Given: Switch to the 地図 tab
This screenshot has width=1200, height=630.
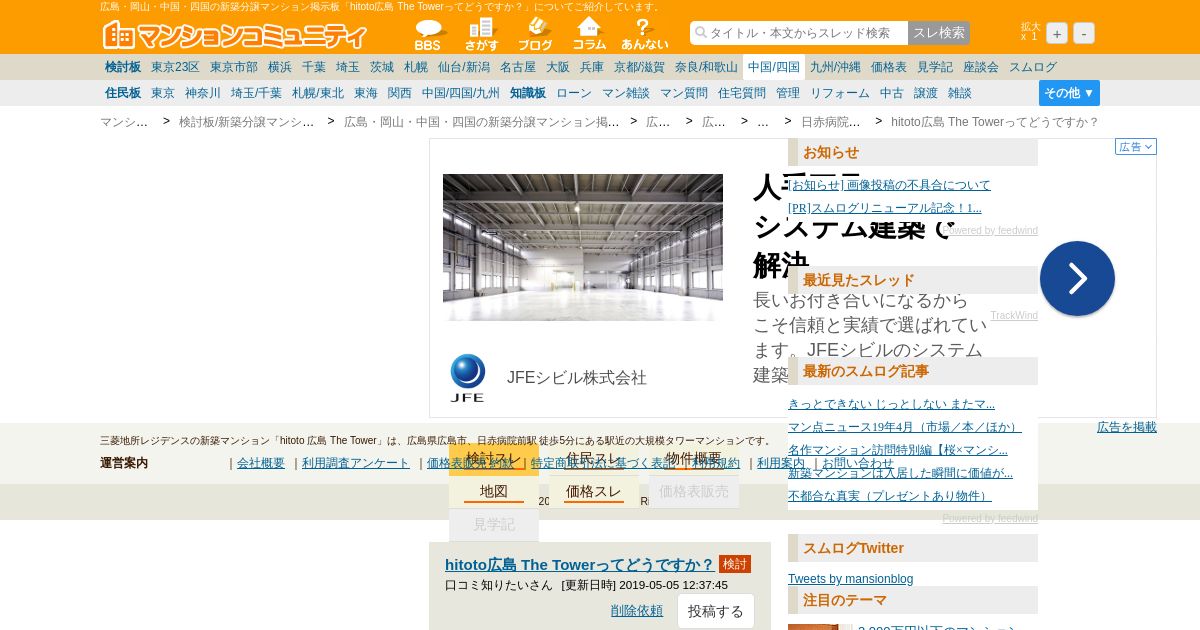Looking at the screenshot, I should pos(494,491).
